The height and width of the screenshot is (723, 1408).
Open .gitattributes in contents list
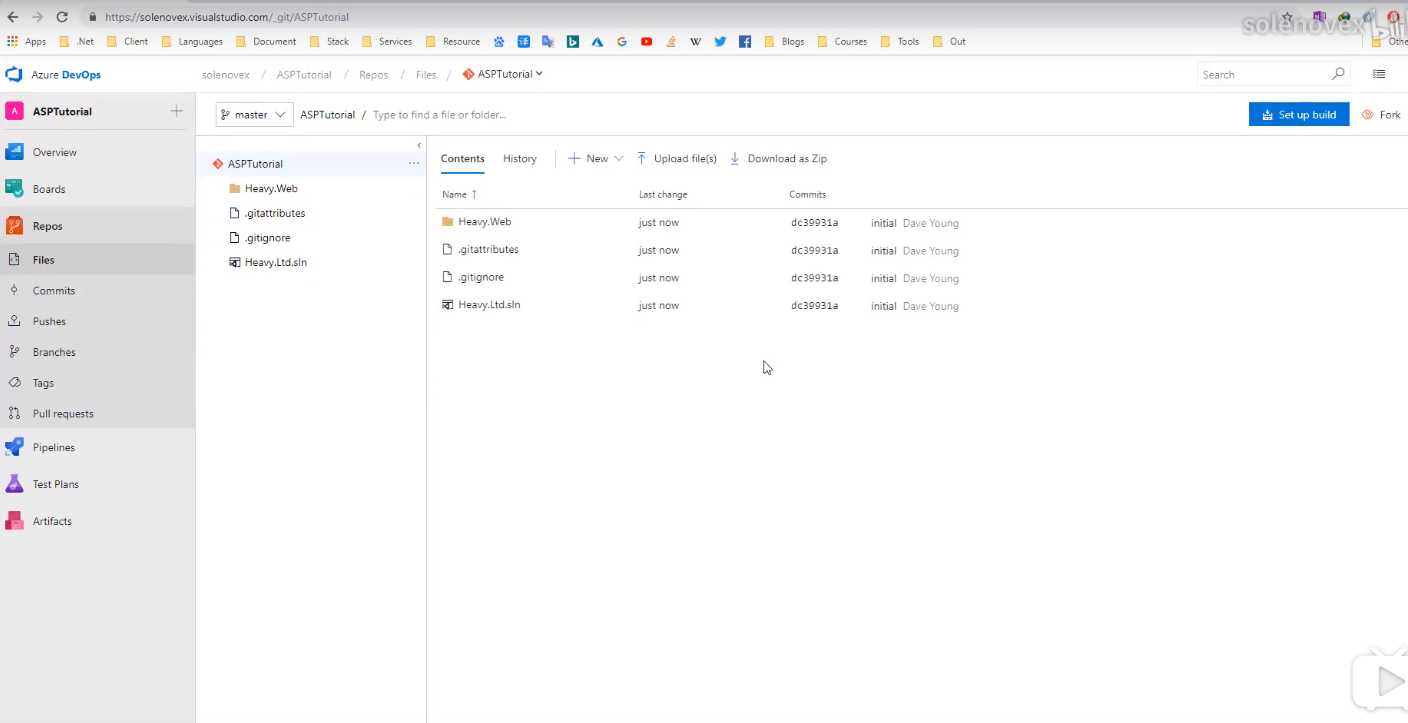pyautogui.click(x=488, y=249)
